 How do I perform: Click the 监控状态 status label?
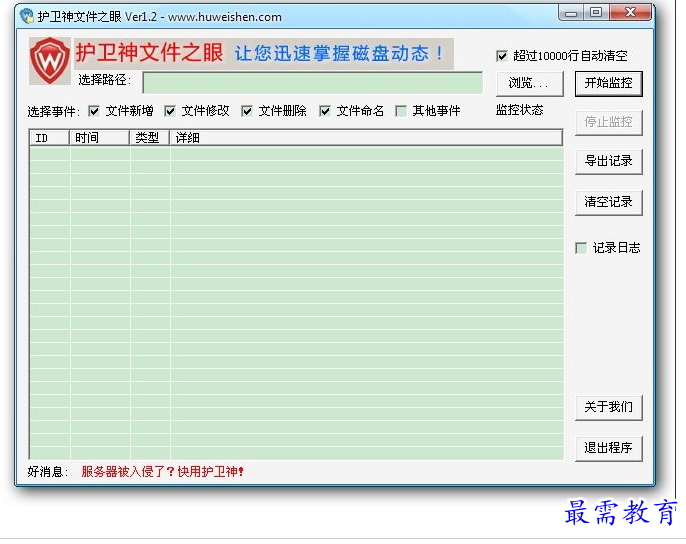[x=519, y=110]
